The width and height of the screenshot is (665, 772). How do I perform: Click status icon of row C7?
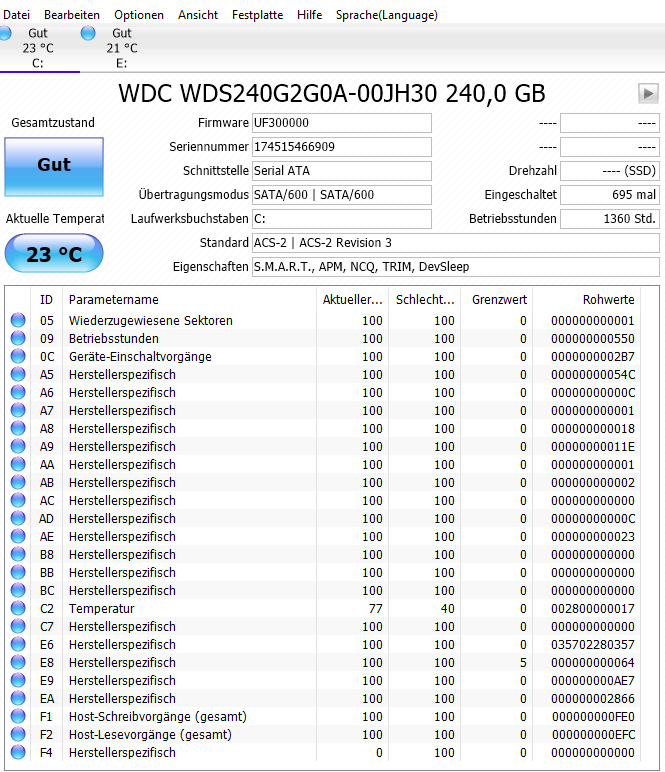point(18,626)
